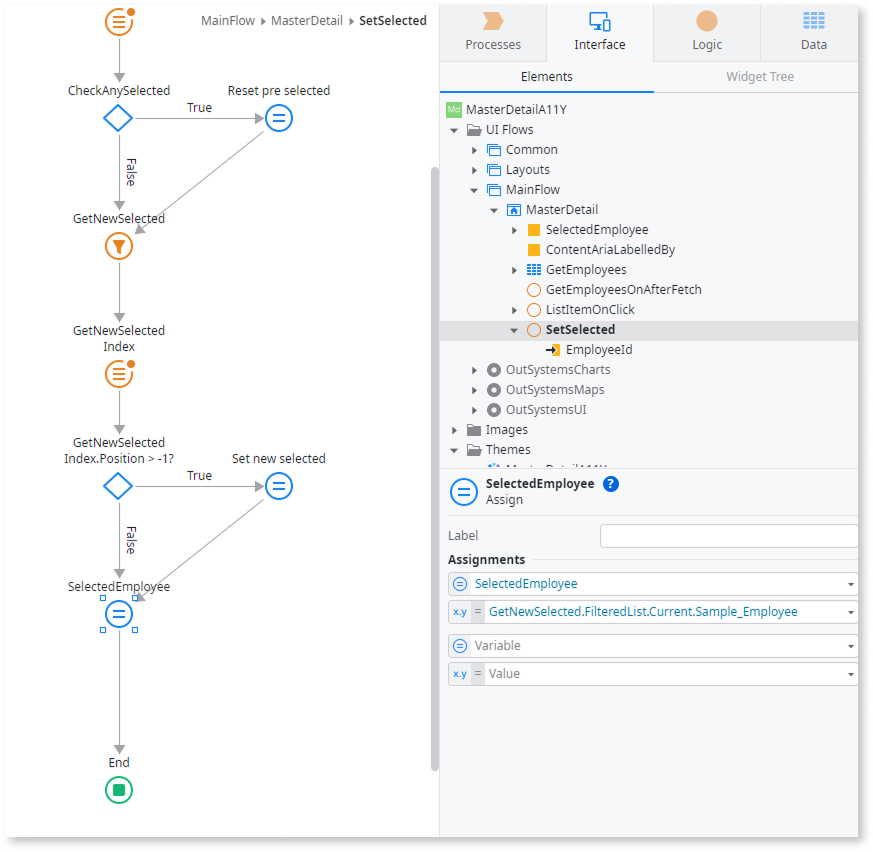
Task: Open the empty Variable dropdown
Action: 850,647
